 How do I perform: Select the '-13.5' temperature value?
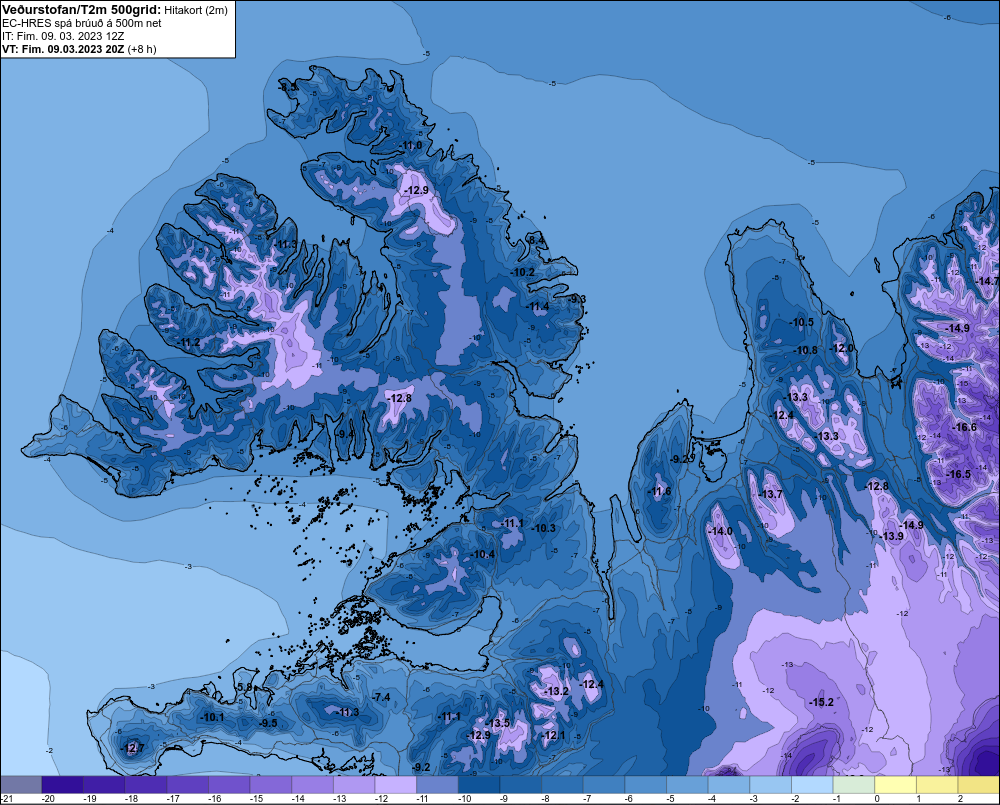pyautogui.click(x=497, y=723)
